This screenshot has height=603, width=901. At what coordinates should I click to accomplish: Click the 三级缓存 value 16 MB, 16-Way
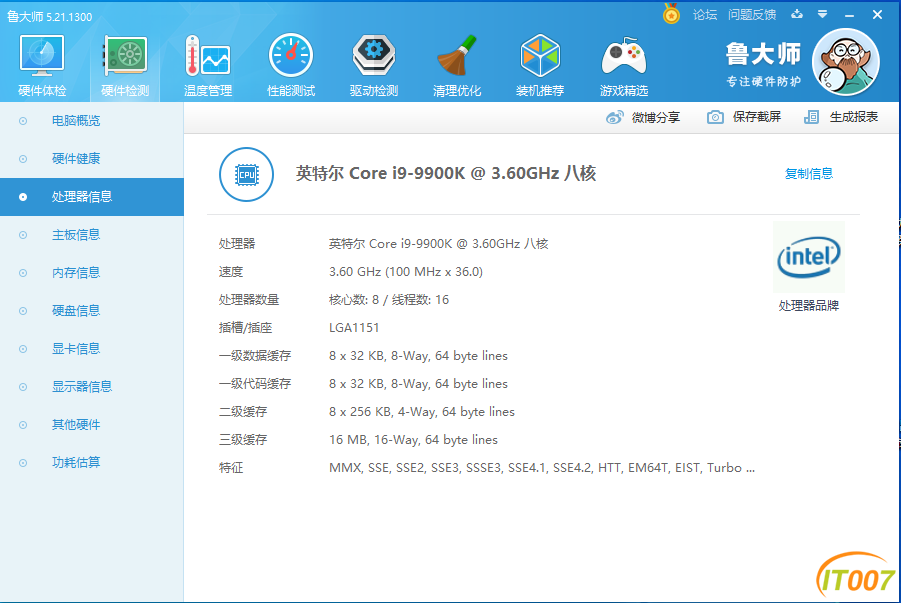click(x=413, y=440)
